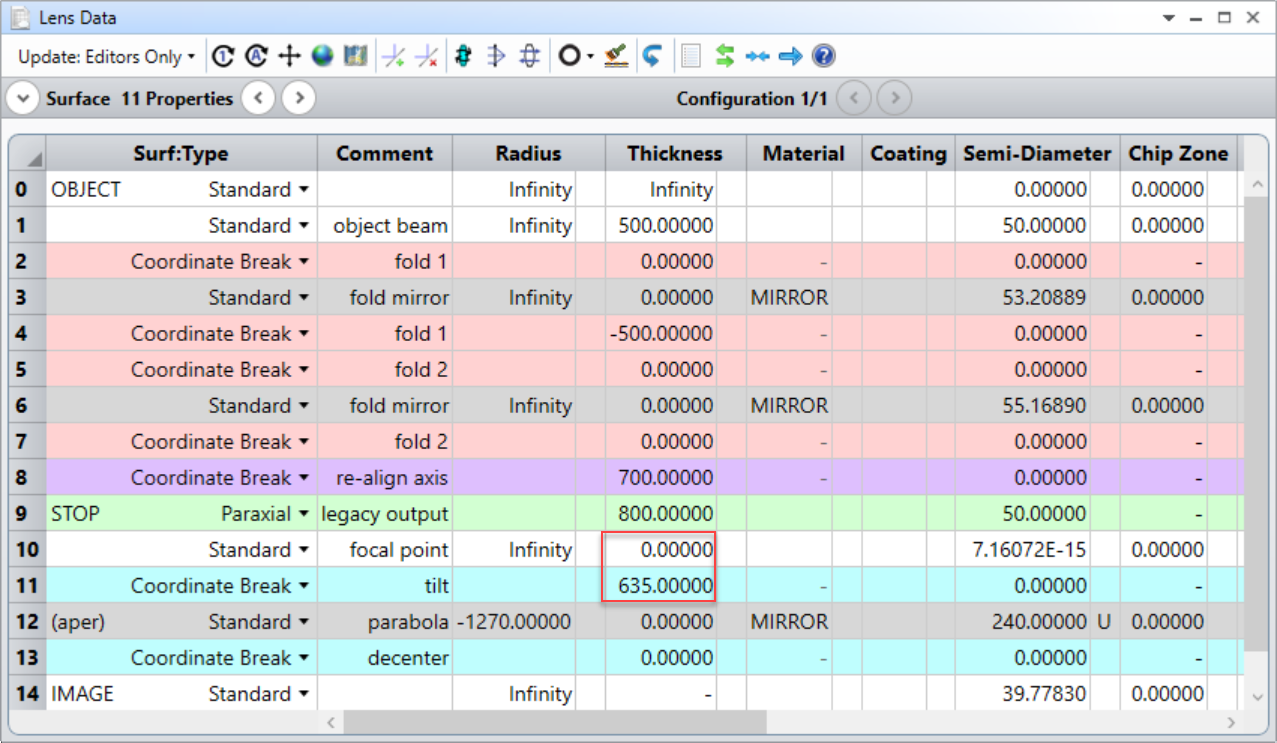Image resolution: width=1277 pixels, height=743 pixels.
Task: Go to previous surface properties arrow
Action: pyautogui.click(x=258, y=99)
